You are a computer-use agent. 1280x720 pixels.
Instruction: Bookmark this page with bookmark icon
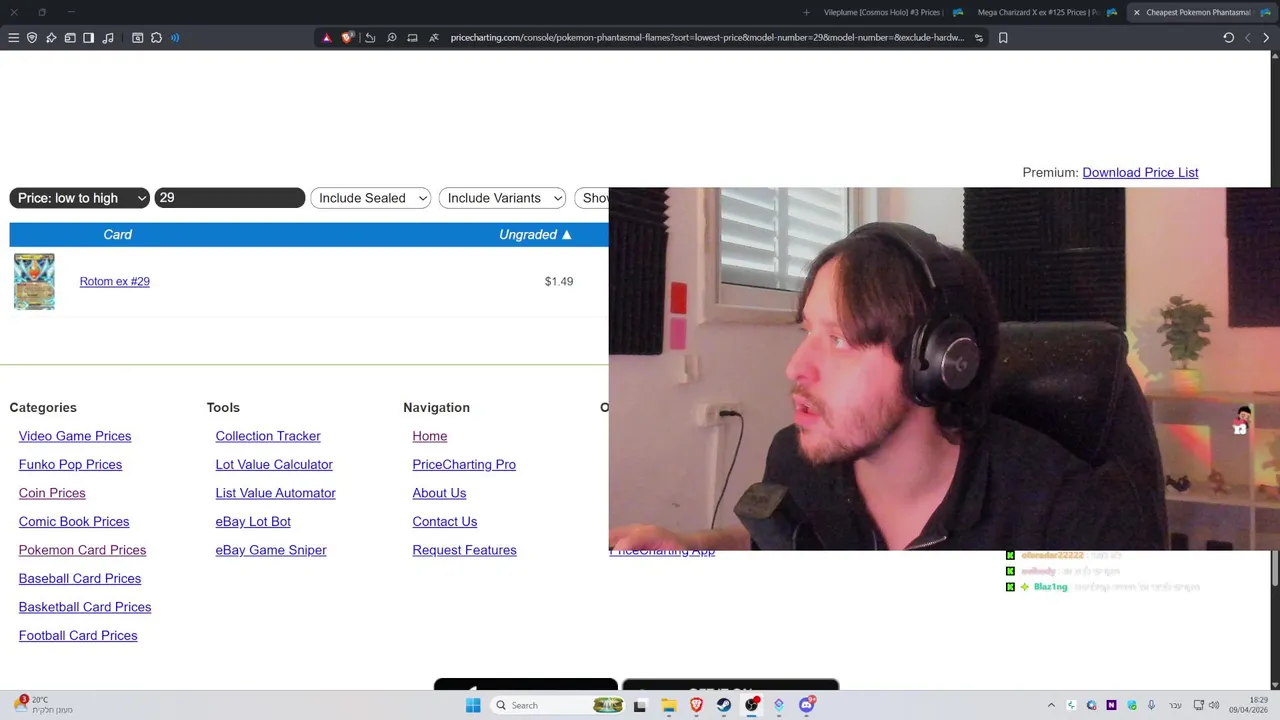[1003, 38]
